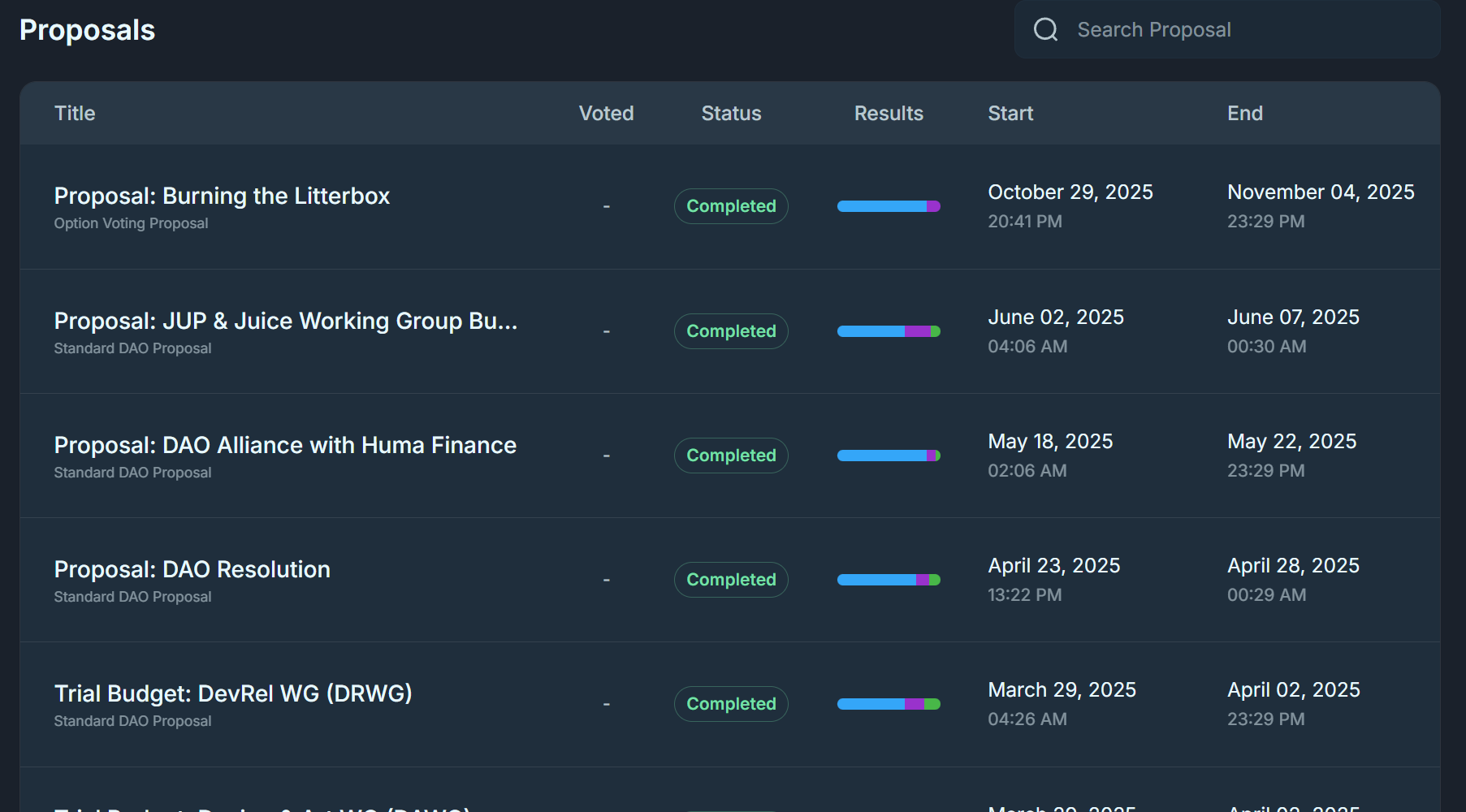Click Completed status on Huma Finance proposal
Viewport: 1466px width, 812px height.
point(731,456)
